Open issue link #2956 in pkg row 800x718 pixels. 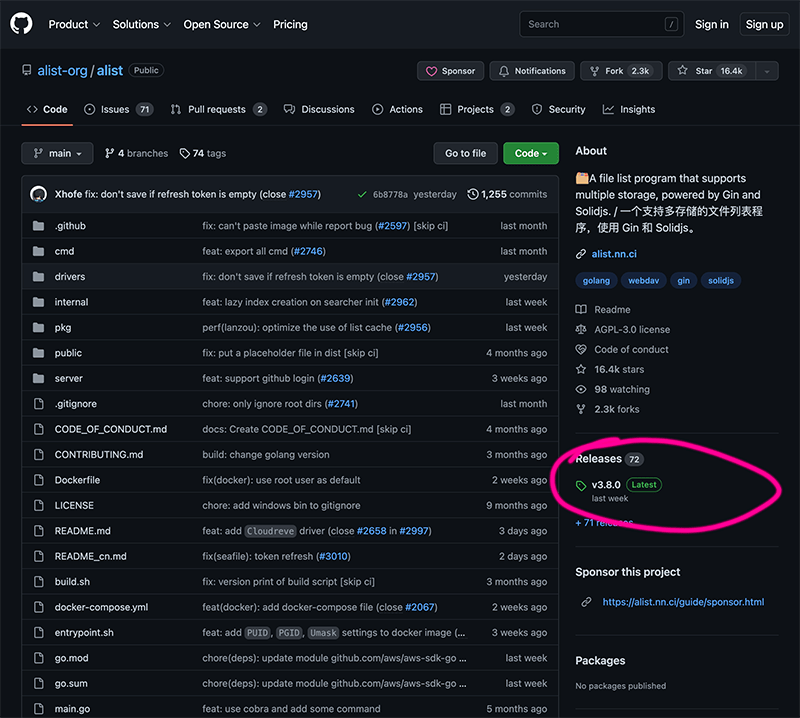point(413,328)
